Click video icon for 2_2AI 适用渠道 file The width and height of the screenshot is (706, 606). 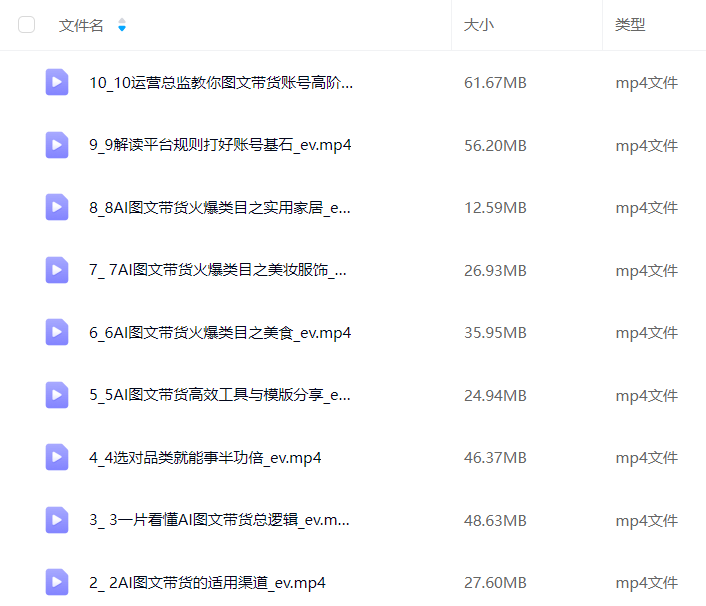pyautogui.click(x=57, y=583)
